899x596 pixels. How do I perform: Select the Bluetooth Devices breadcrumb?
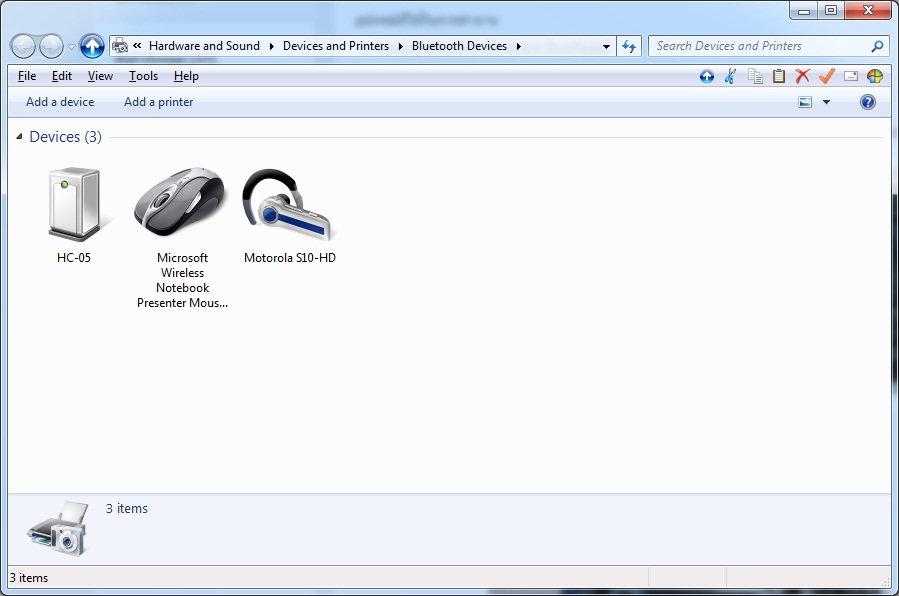coord(459,46)
